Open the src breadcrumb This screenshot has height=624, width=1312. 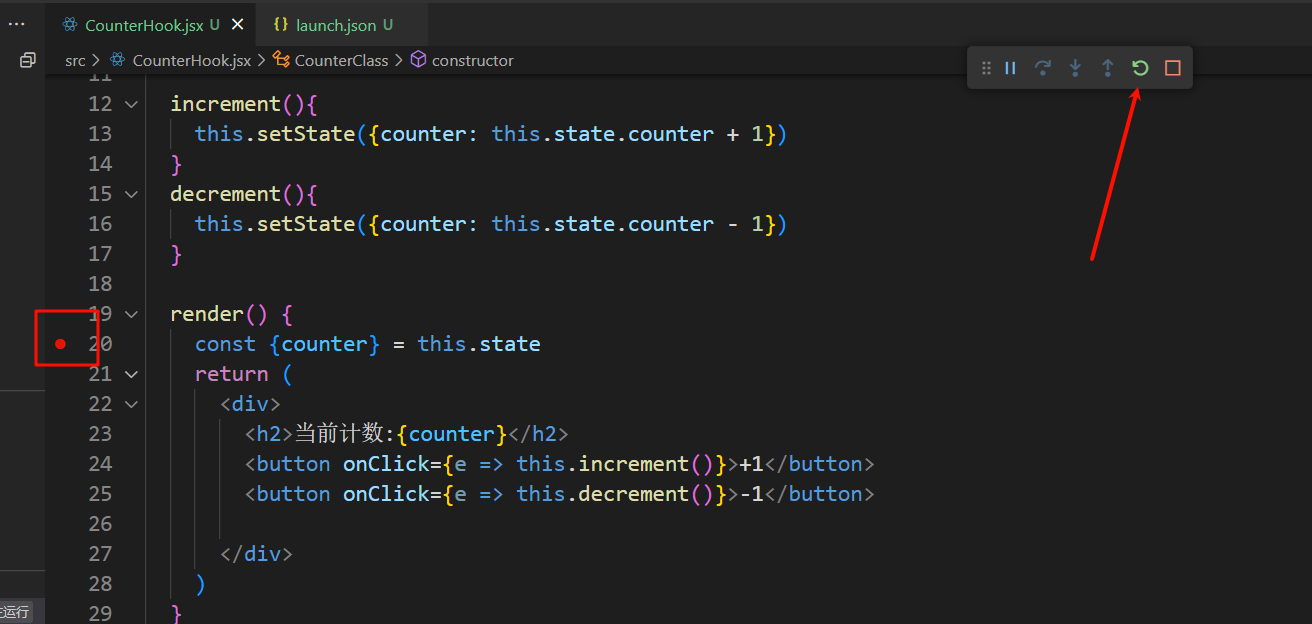pyautogui.click(x=75, y=60)
